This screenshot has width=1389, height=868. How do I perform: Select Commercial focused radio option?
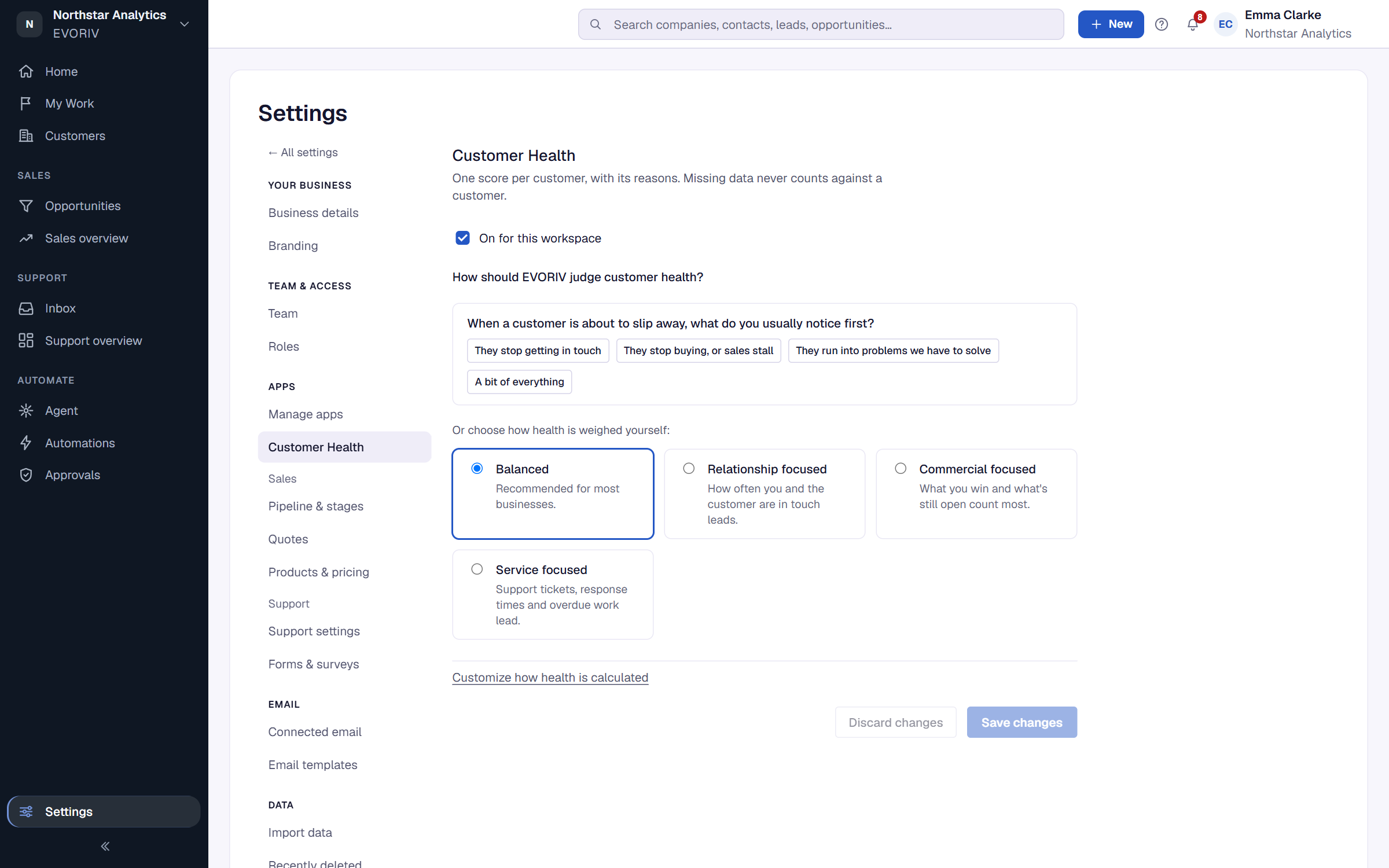(901, 468)
